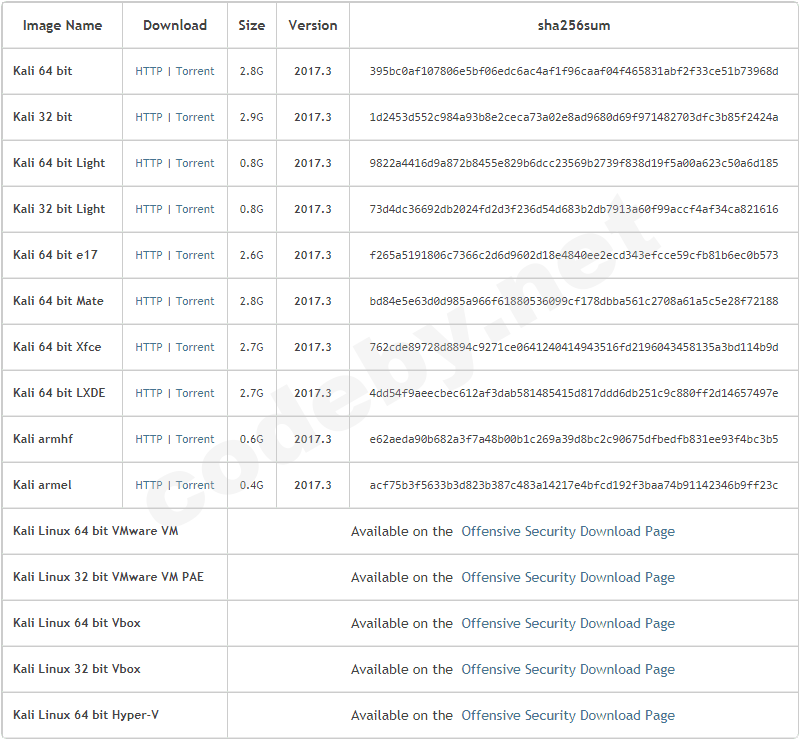Click Torrent link for Kali 64 bit Mate

tap(195, 301)
